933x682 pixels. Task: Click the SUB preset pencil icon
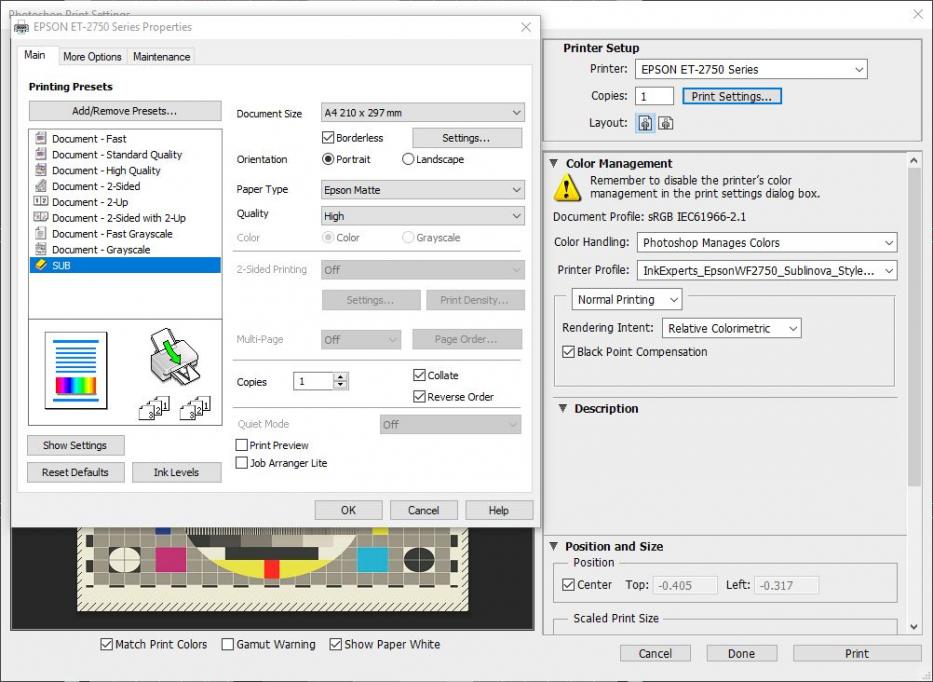tap(40, 265)
